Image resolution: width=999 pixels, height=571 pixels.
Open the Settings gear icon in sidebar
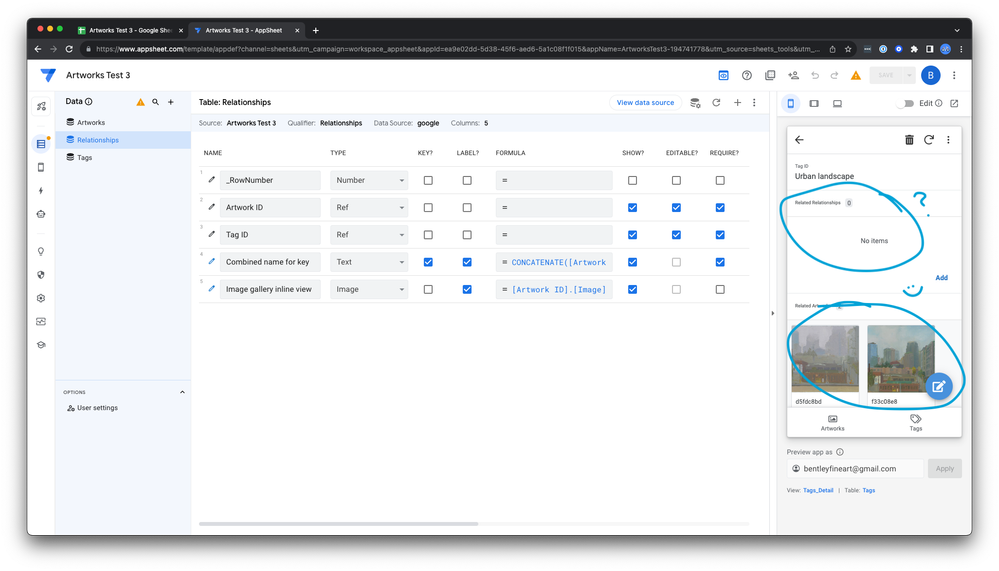pyautogui.click(x=41, y=298)
